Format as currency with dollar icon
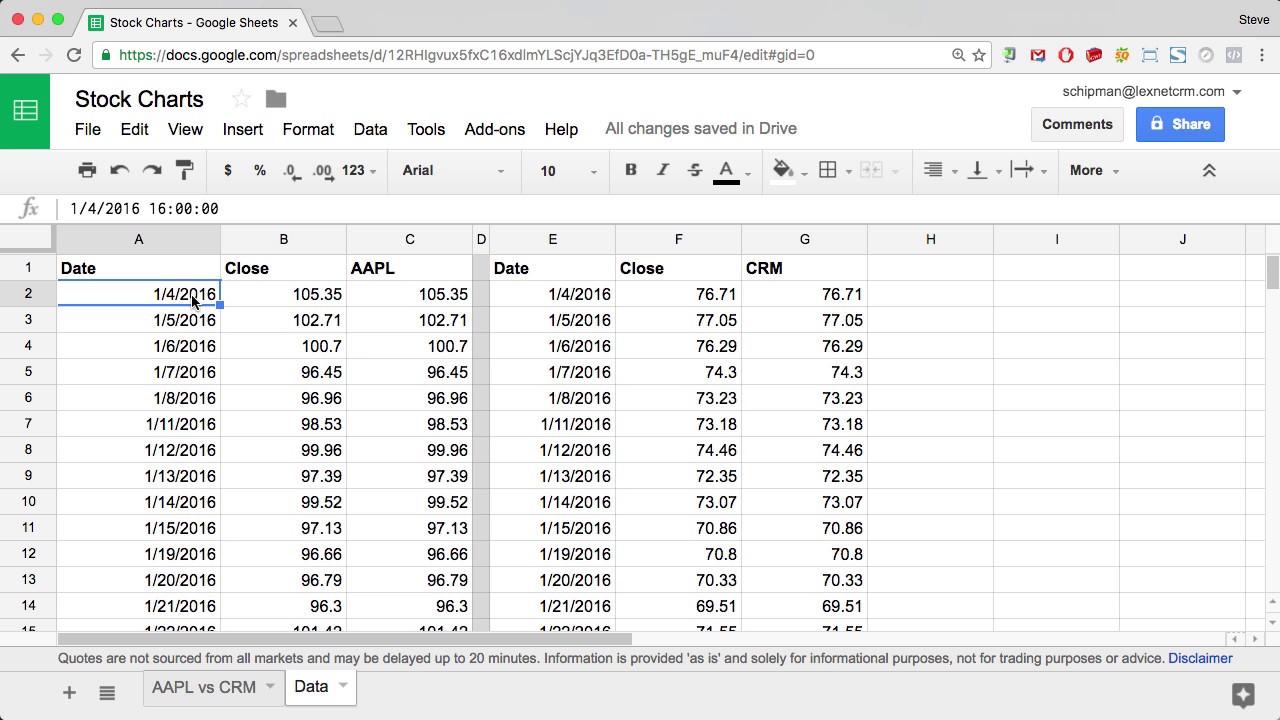The width and height of the screenshot is (1280, 720). (x=228, y=170)
